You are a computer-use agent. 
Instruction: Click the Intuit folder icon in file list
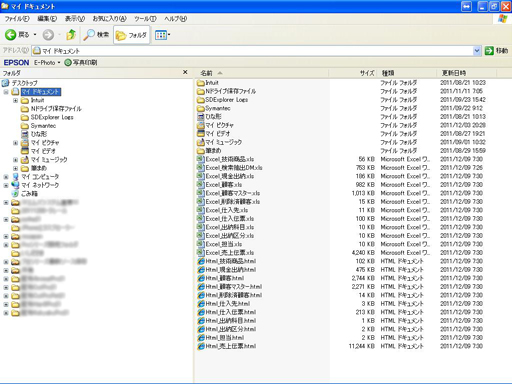tap(200, 83)
